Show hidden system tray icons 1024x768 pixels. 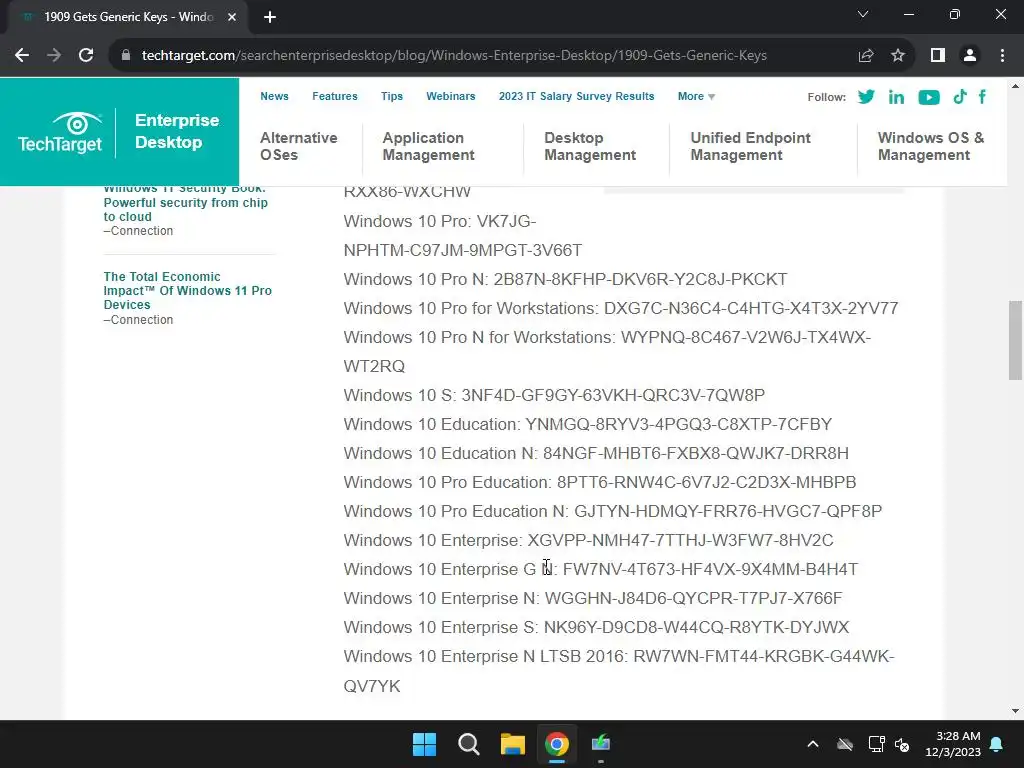coord(813,744)
